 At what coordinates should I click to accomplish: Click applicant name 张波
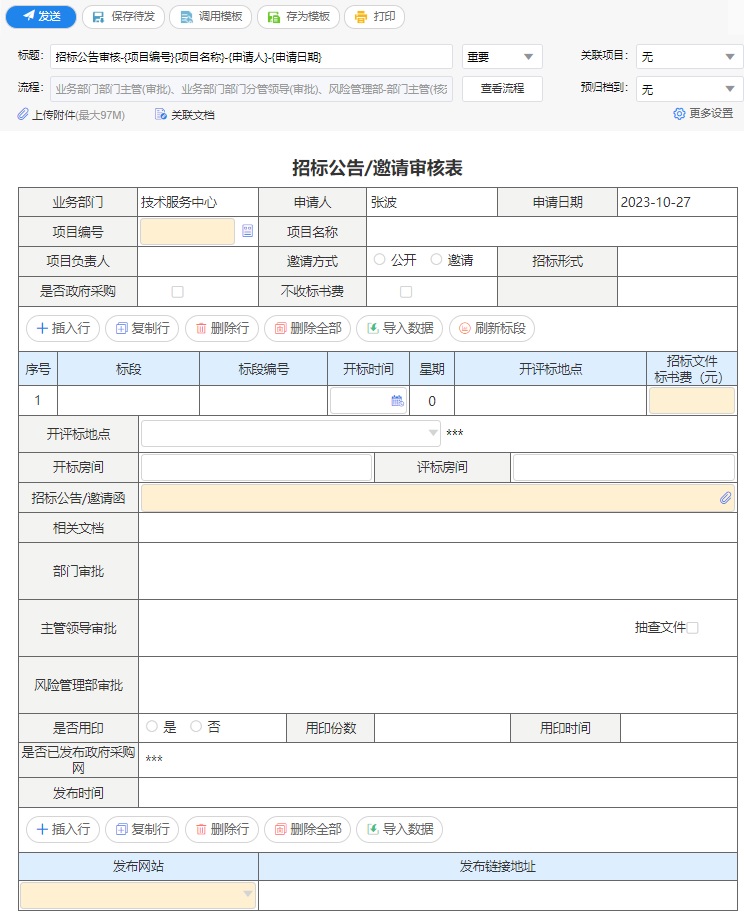point(384,202)
